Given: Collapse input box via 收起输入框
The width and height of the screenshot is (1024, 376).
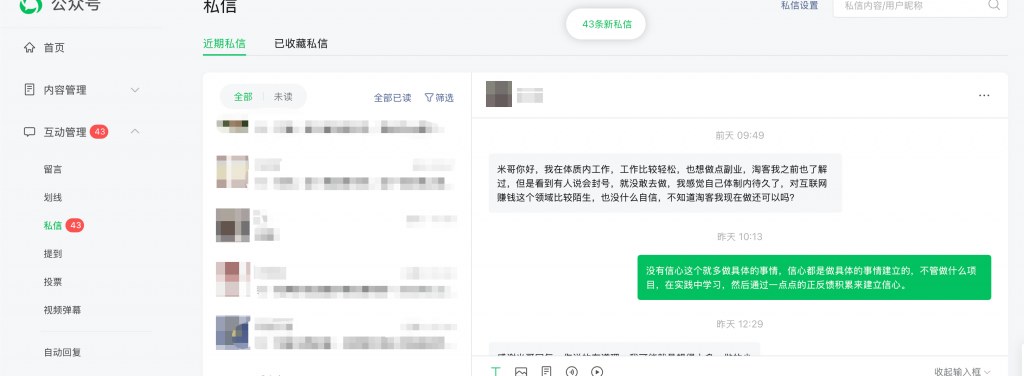Looking at the screenshot, I should tap(963, 371).
